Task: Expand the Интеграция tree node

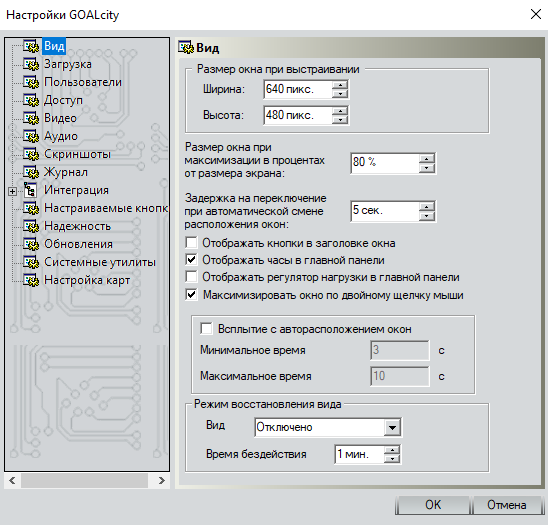Action: (13, 192)
